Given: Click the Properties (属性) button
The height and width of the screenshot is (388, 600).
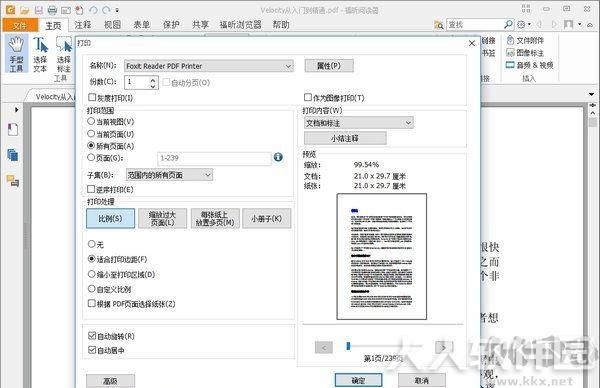Looking at the screenshot, I should [329, 65].
